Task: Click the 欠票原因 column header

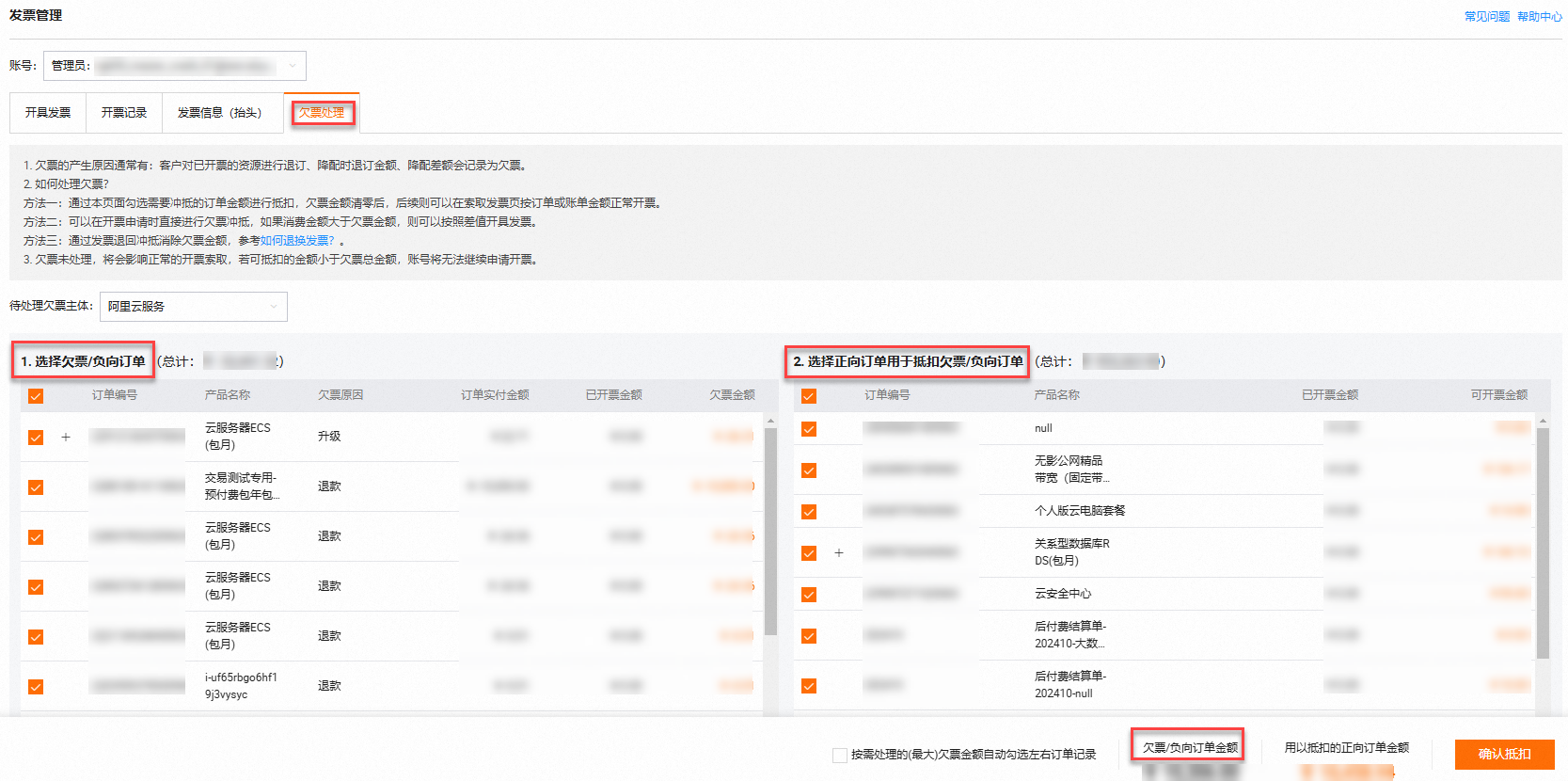Action: pos(341,395)
